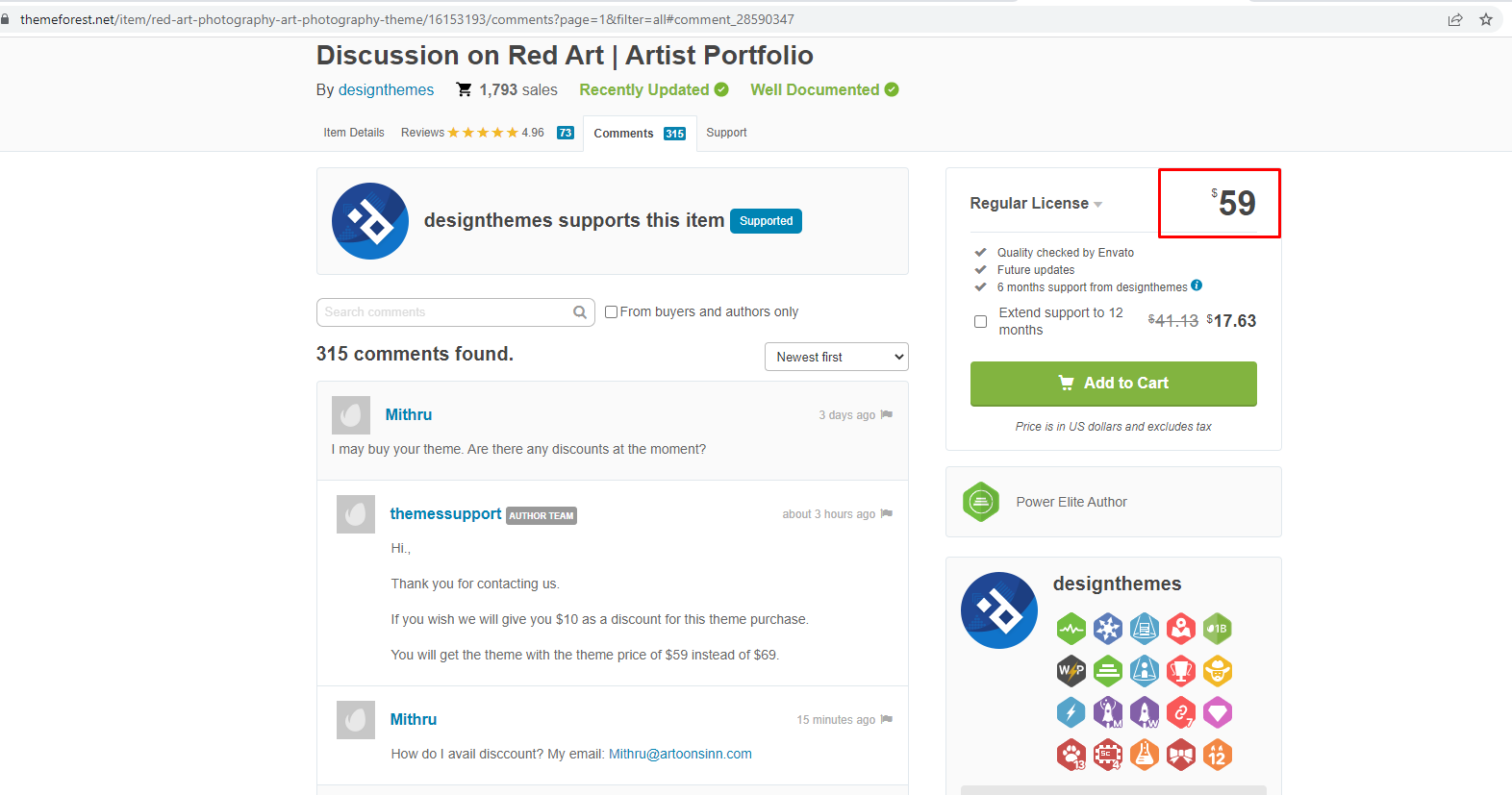
Task: Click the $59 price text
Action: [1233, 203]
